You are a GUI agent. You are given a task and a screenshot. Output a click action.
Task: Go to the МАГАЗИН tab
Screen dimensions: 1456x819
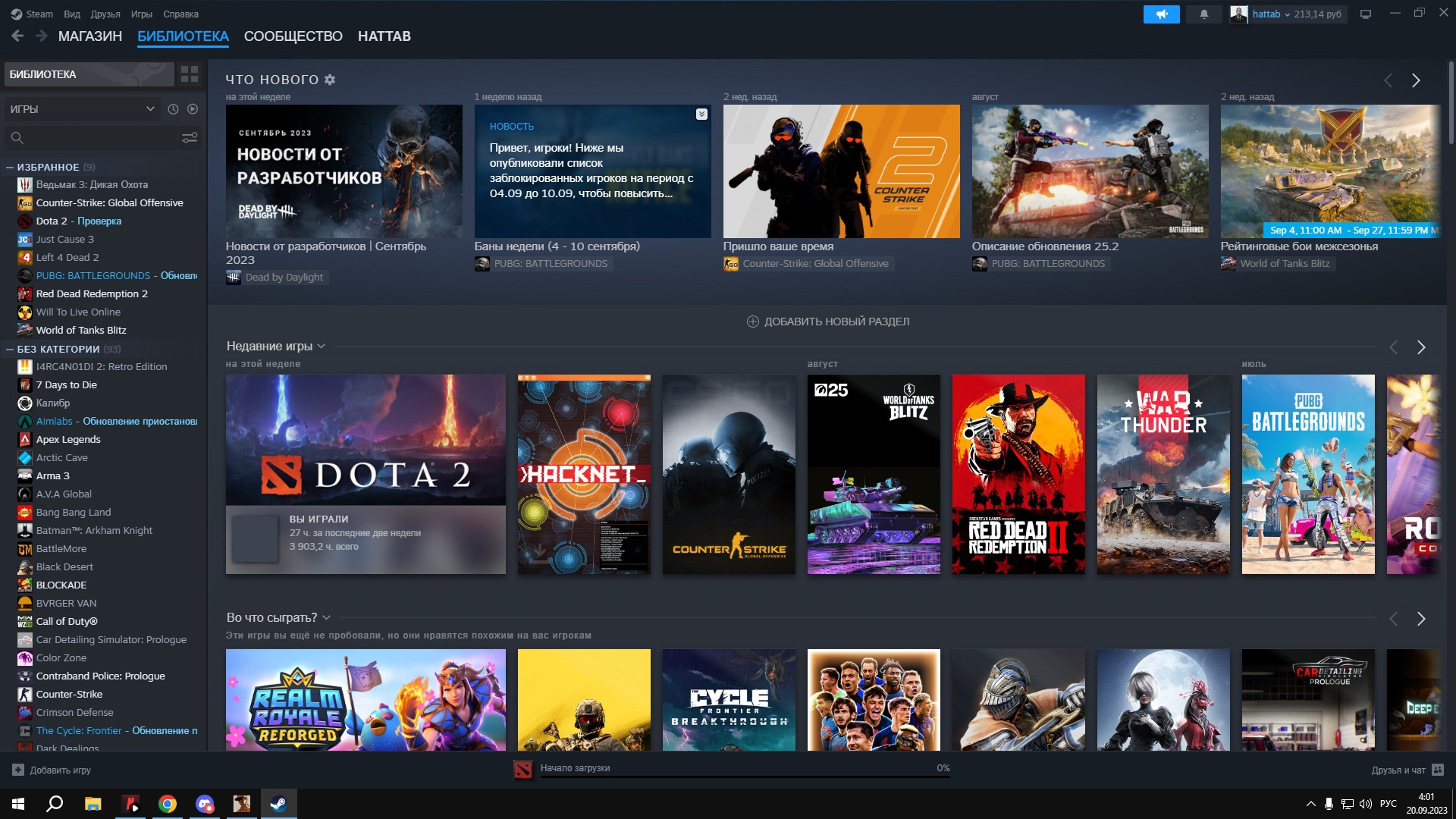click(x=90, y=36)
